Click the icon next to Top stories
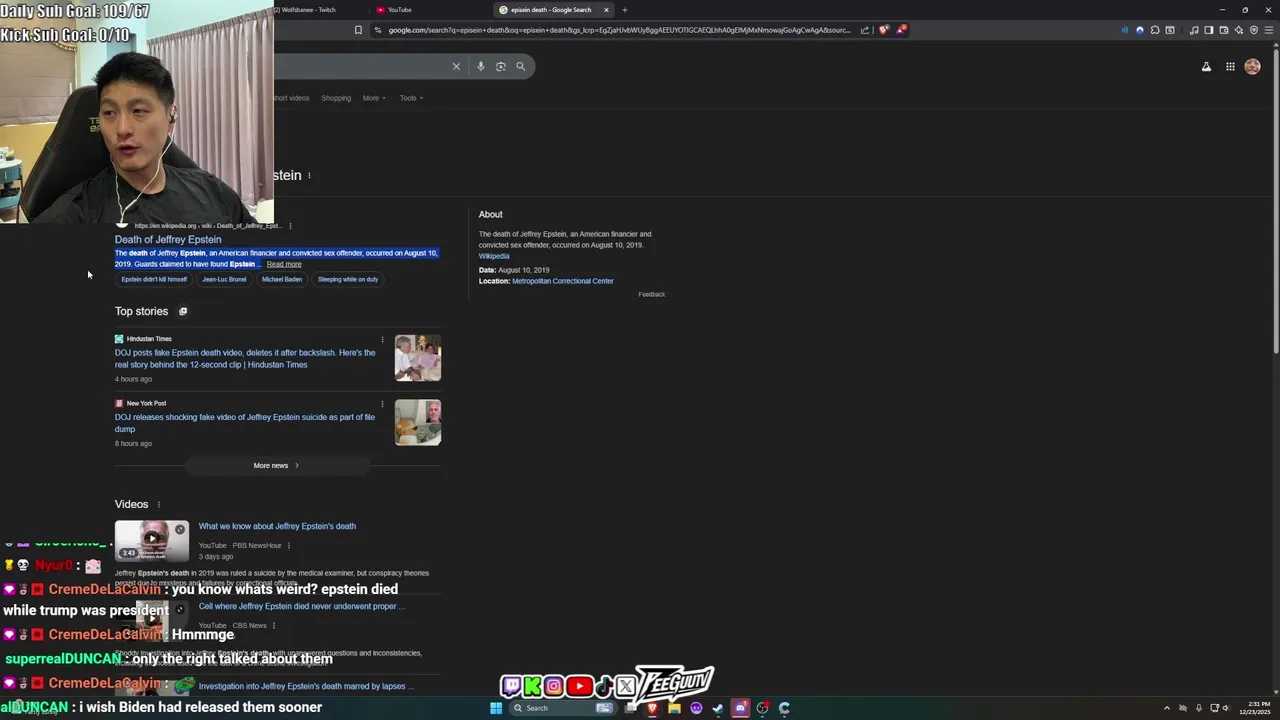 click(183, 311)
